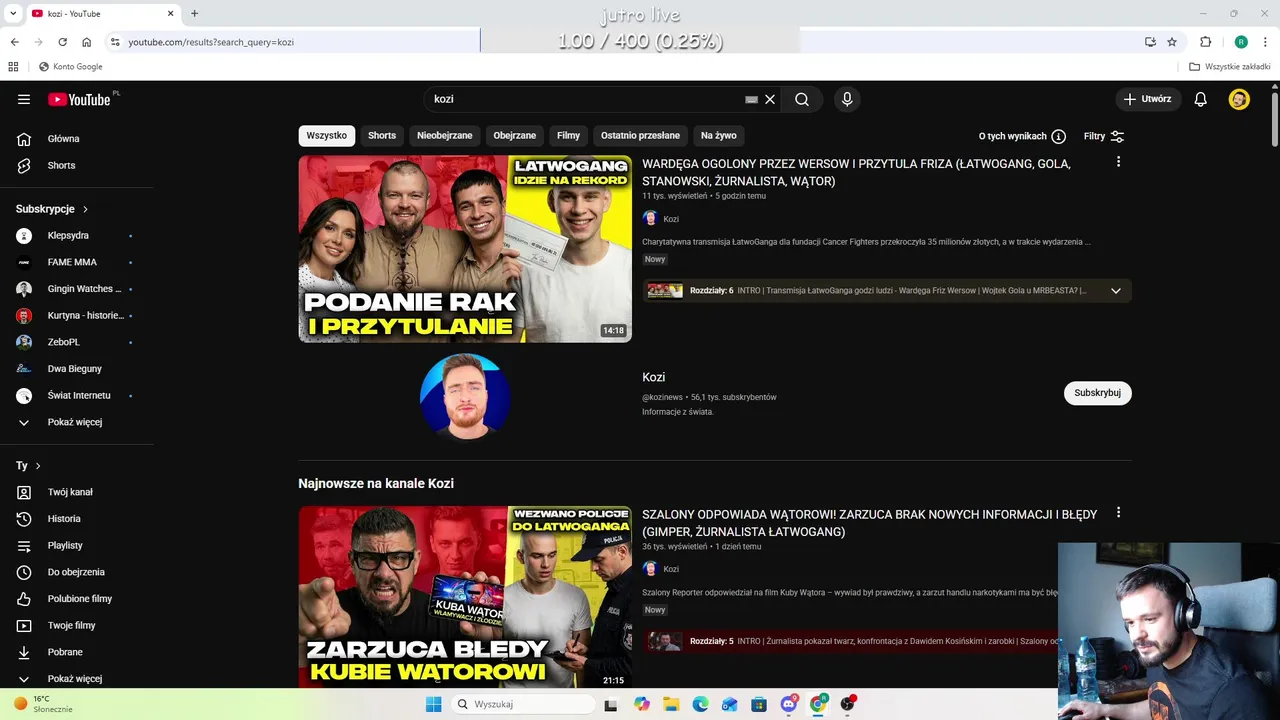Click Kozi channel name under SZALONY video

pyautogui.click(x=671, y=569)
